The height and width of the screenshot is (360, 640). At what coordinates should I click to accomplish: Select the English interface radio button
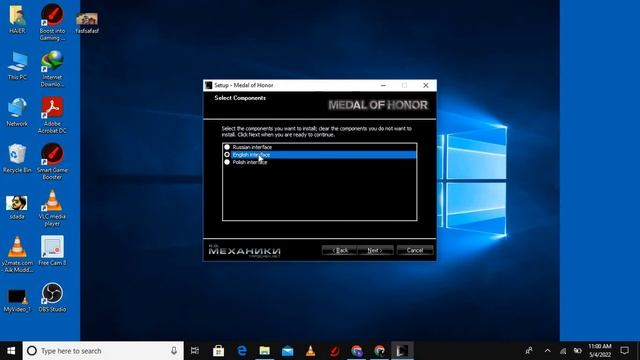click(227, 155)
